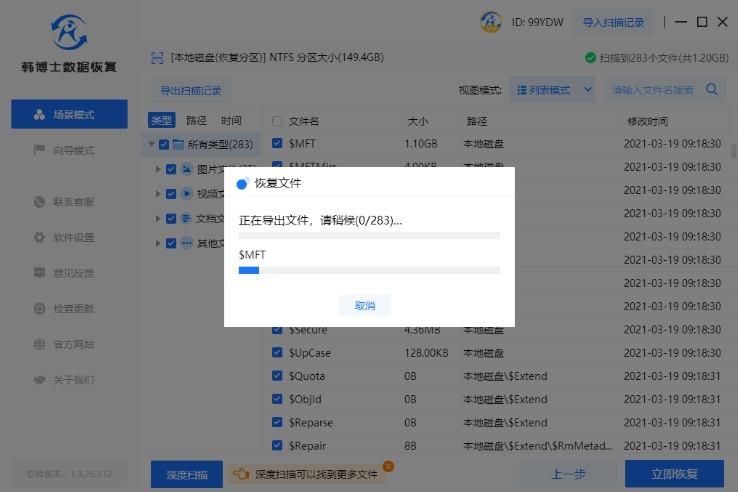
Task: Uncheck the $Quota file checkbox
Action: tap(277, 376)
